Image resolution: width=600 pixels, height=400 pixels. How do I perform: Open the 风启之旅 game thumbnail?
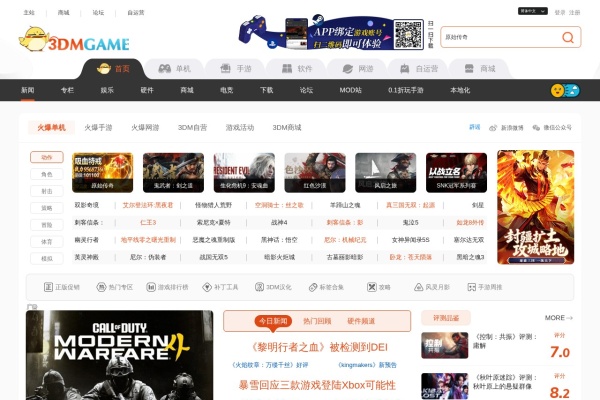point(386,172)
